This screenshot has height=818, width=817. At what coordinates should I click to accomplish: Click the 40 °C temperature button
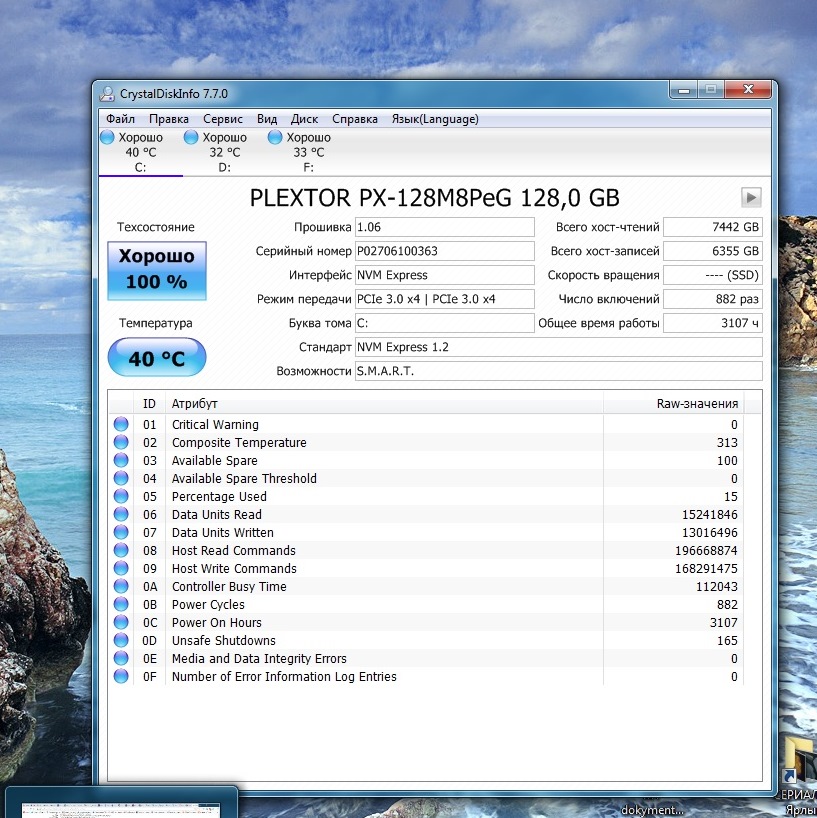157,358
